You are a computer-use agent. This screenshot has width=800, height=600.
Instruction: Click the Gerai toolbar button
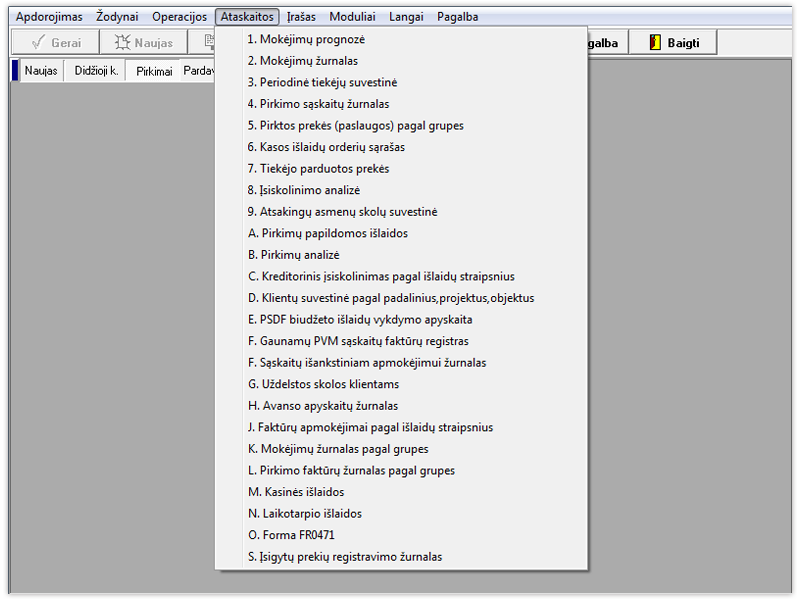[56, 42]
